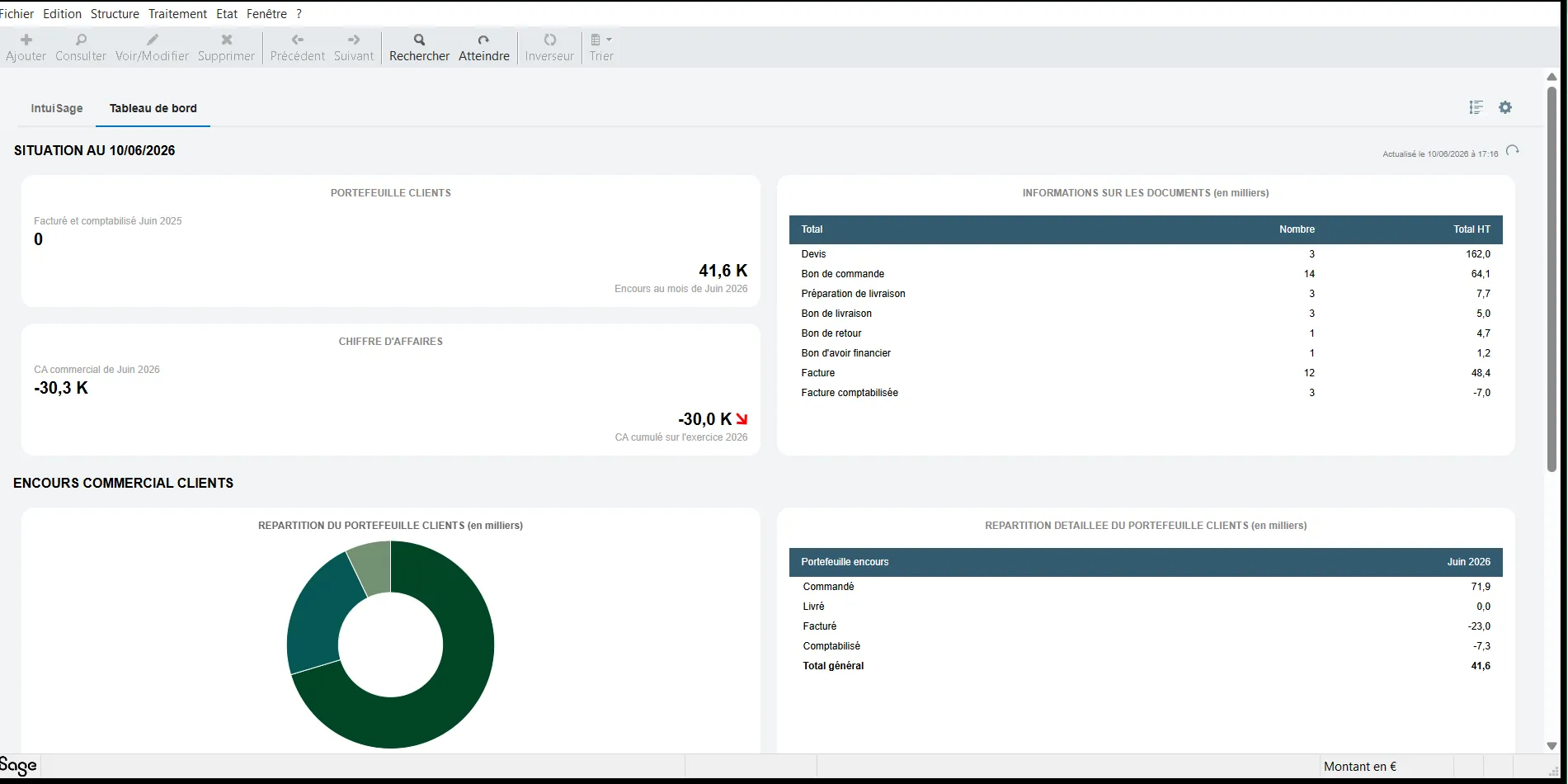Click the Sage logo in status bar

click(x=18, y=766)
